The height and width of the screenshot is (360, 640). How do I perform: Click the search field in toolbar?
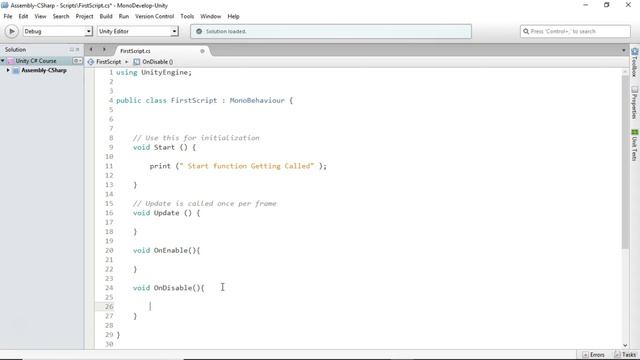click(x=575, y=31)
